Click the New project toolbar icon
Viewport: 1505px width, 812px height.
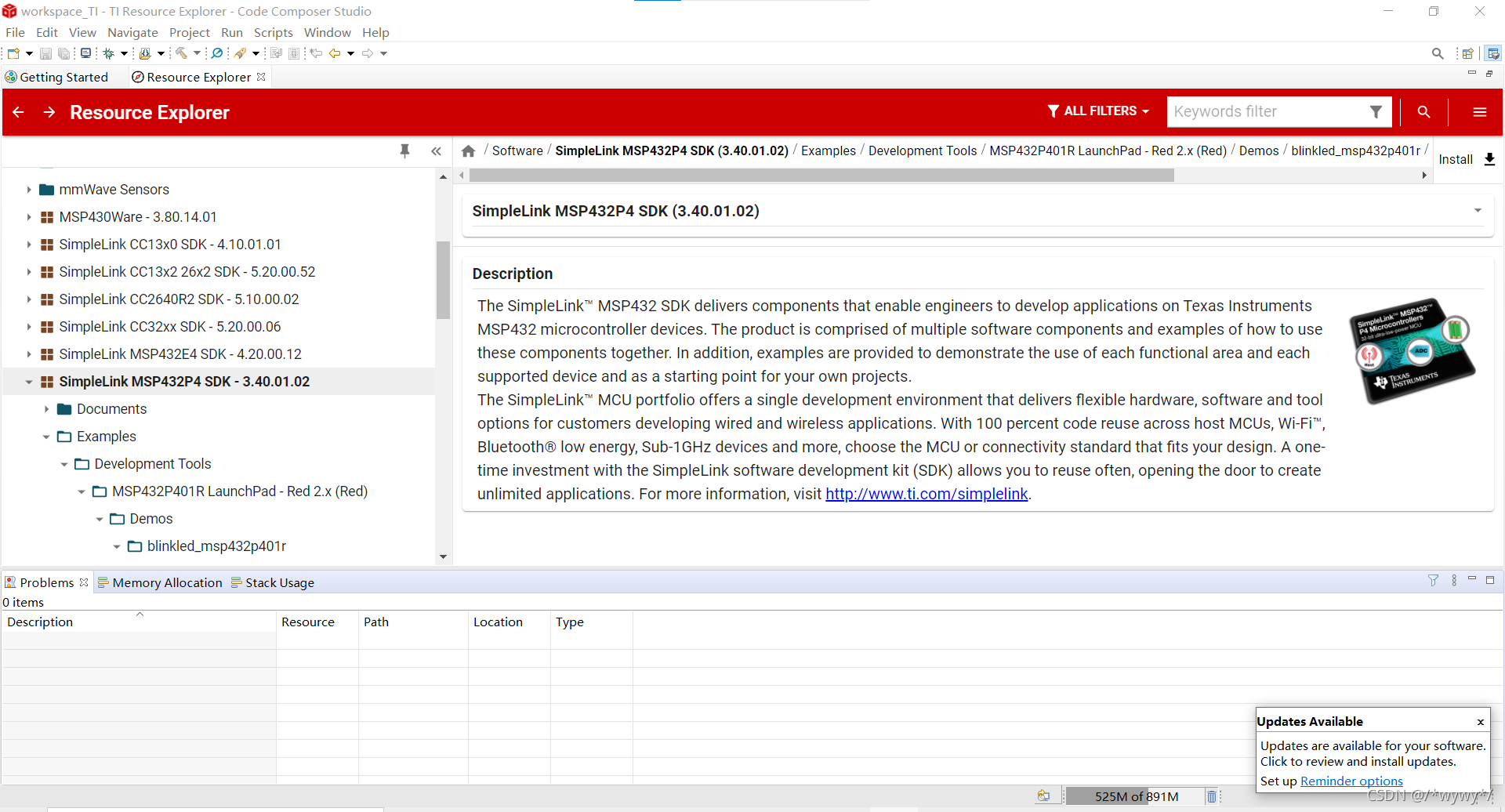pos(13,53)
